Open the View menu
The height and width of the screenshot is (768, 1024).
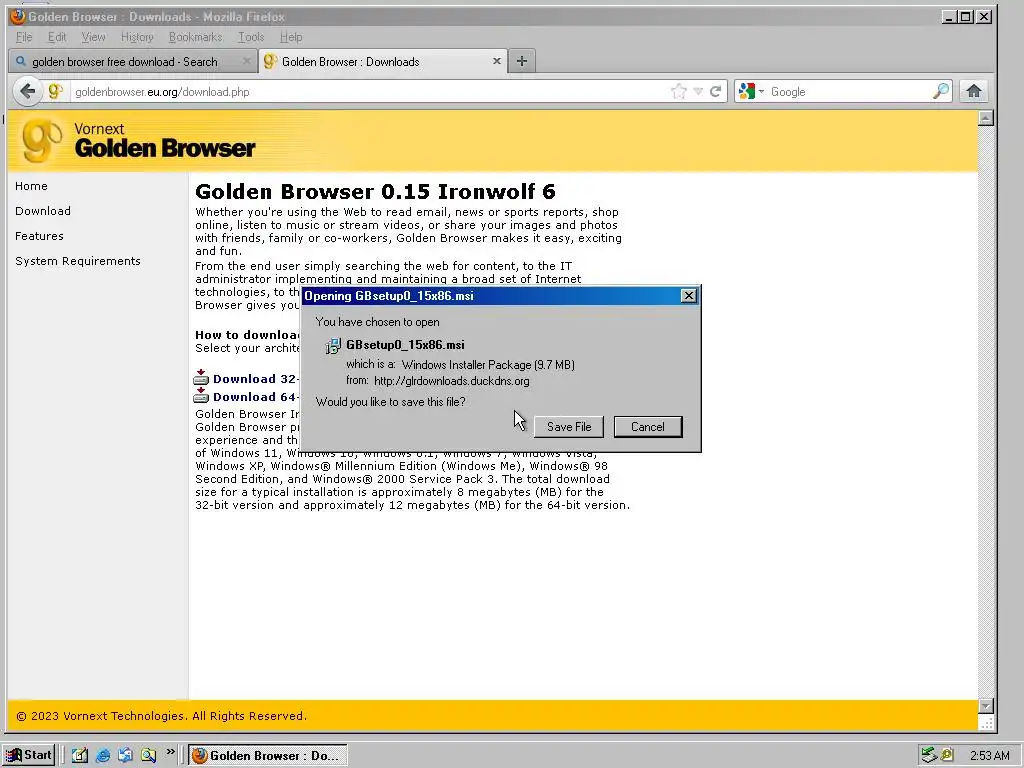click(x=93, y=37)
